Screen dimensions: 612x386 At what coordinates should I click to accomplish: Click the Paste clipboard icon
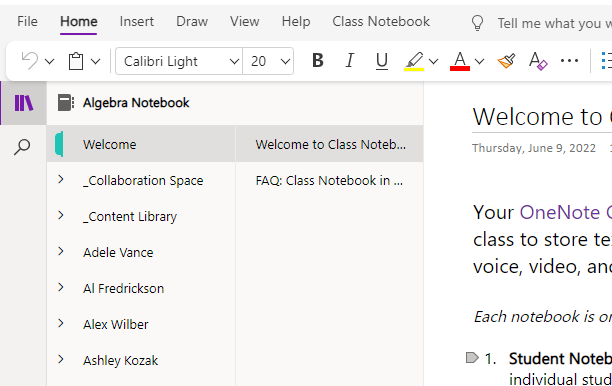76,61
